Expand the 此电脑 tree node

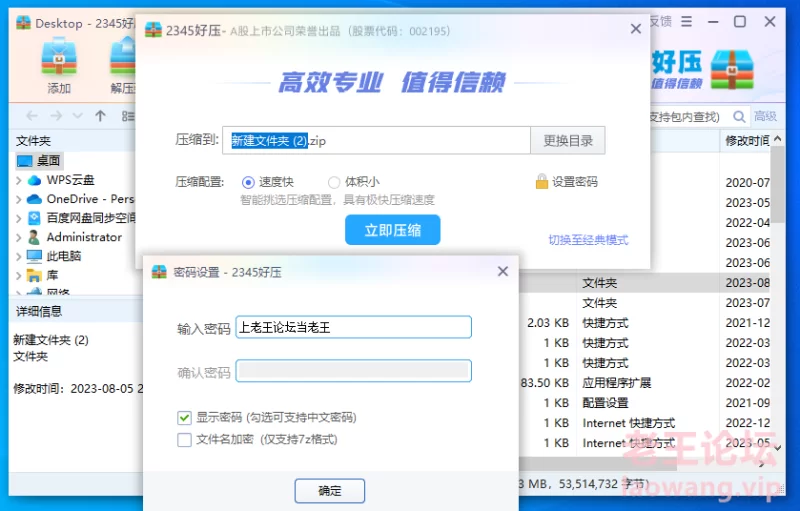tap(19, 256)
